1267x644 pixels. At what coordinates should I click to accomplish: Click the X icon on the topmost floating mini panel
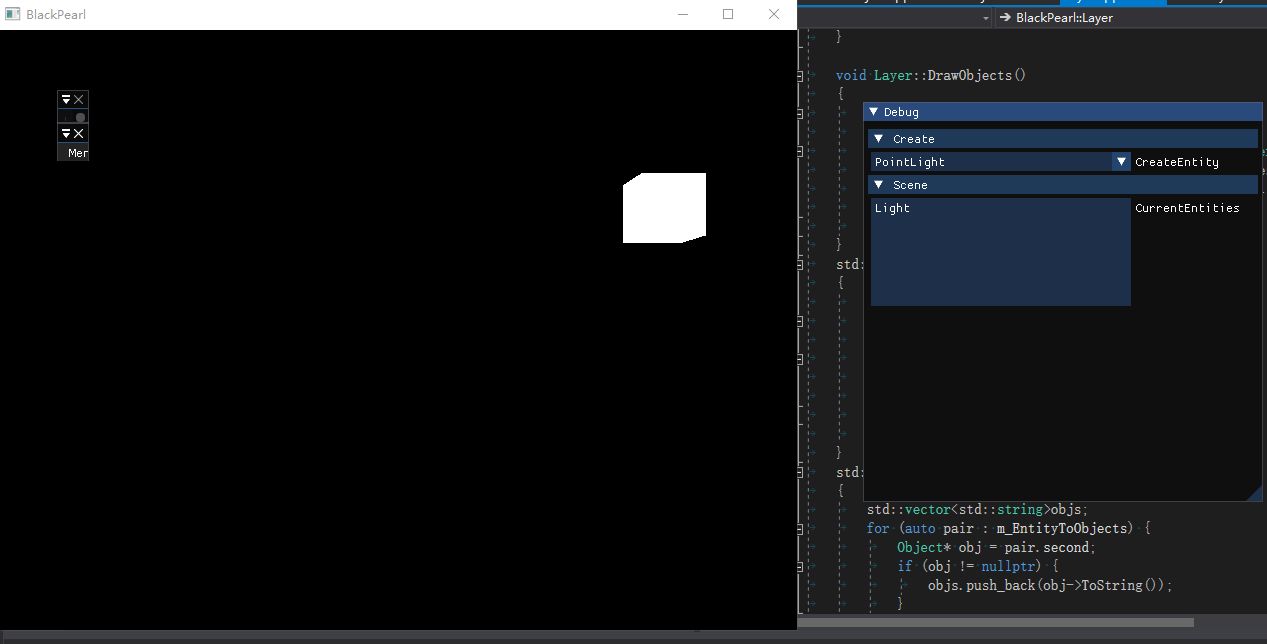78,99
